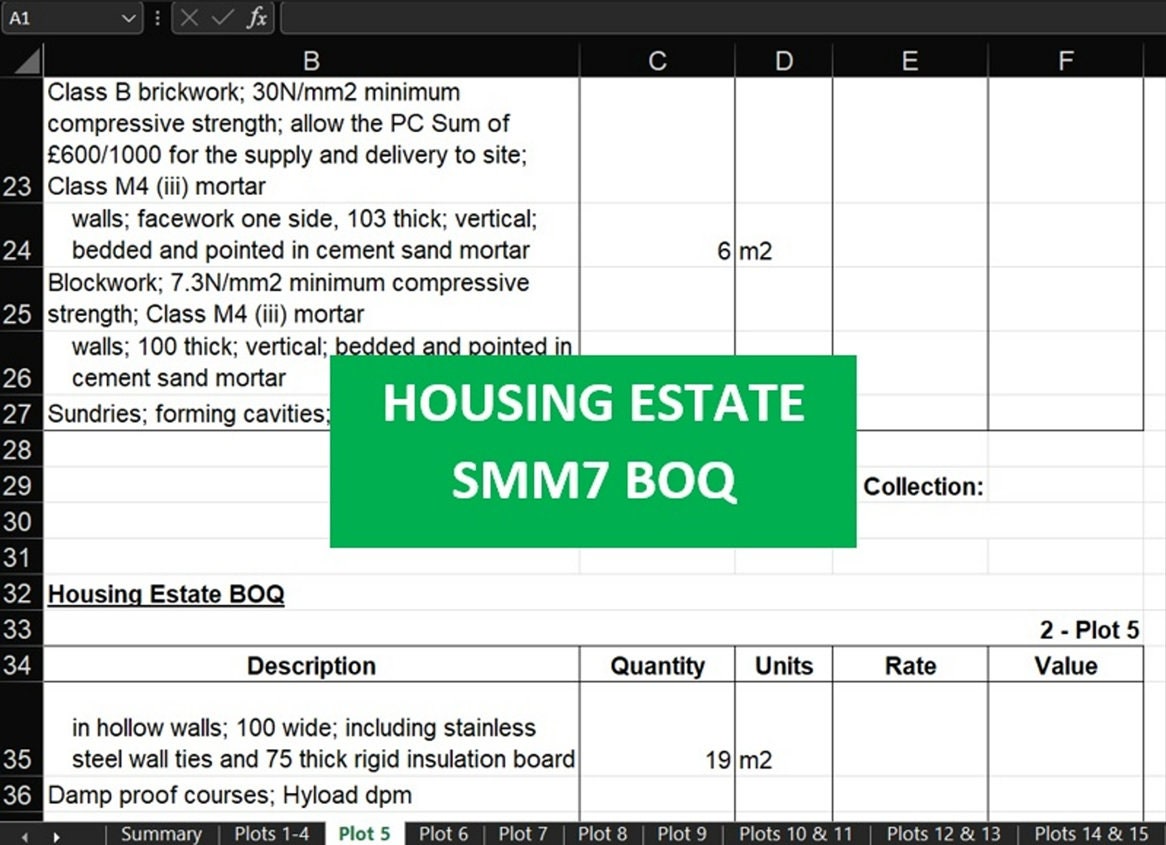Click the green HOUSING ESTATE SMM7 BOQ banner
Screen dimensions: 1166x845
click(x=592, y=450)
